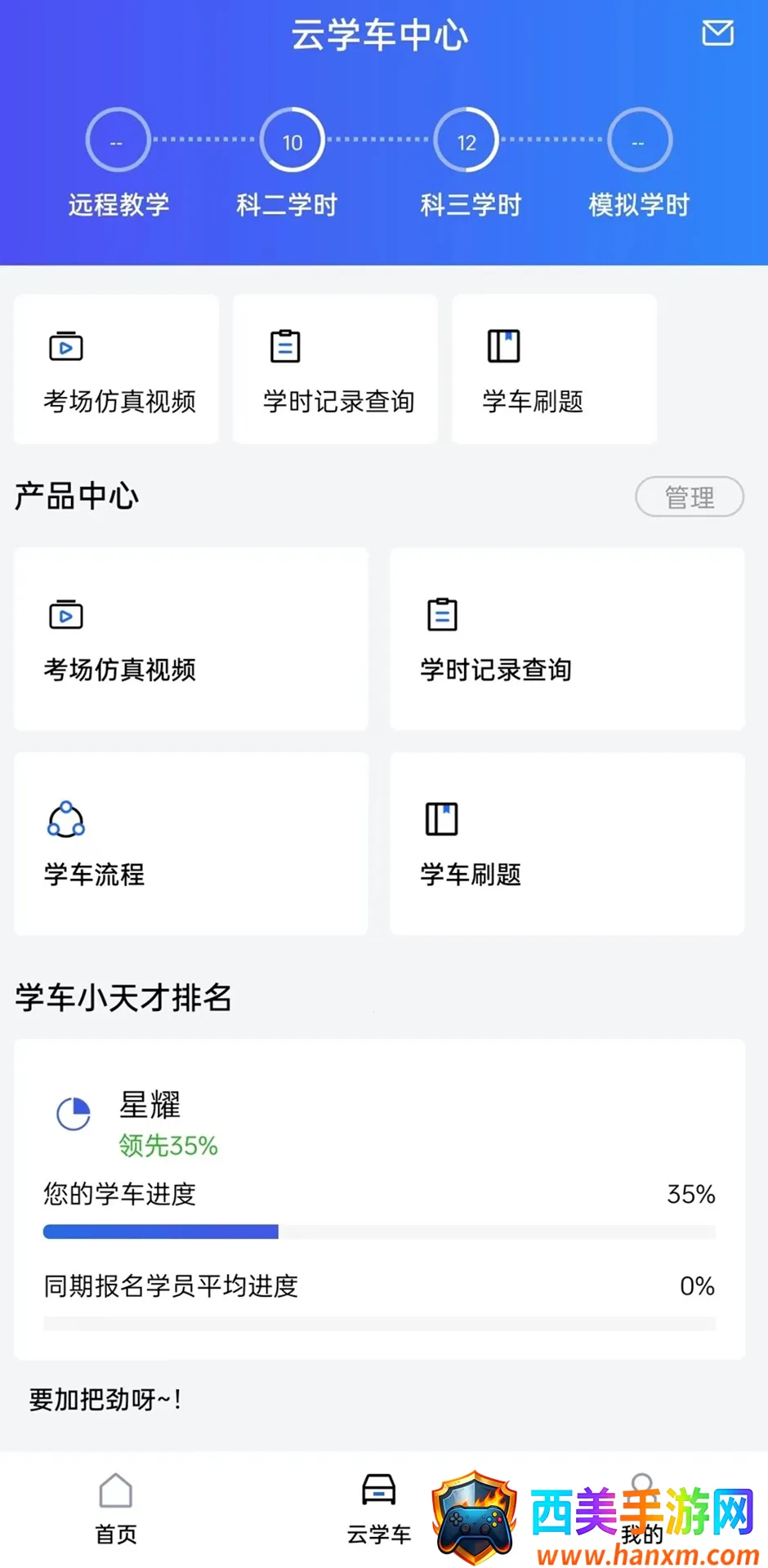Viewport: 768px width, 1568px height.
Task: Open 学车刷题 card in 产品中心
Action: click(x=567, y=844)
